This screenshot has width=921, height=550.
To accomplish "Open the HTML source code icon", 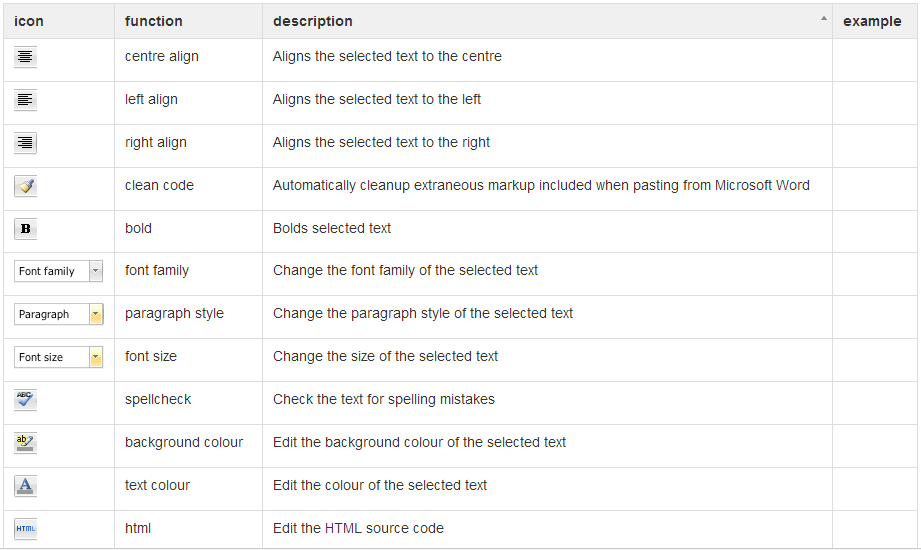I will click(26, 529).
